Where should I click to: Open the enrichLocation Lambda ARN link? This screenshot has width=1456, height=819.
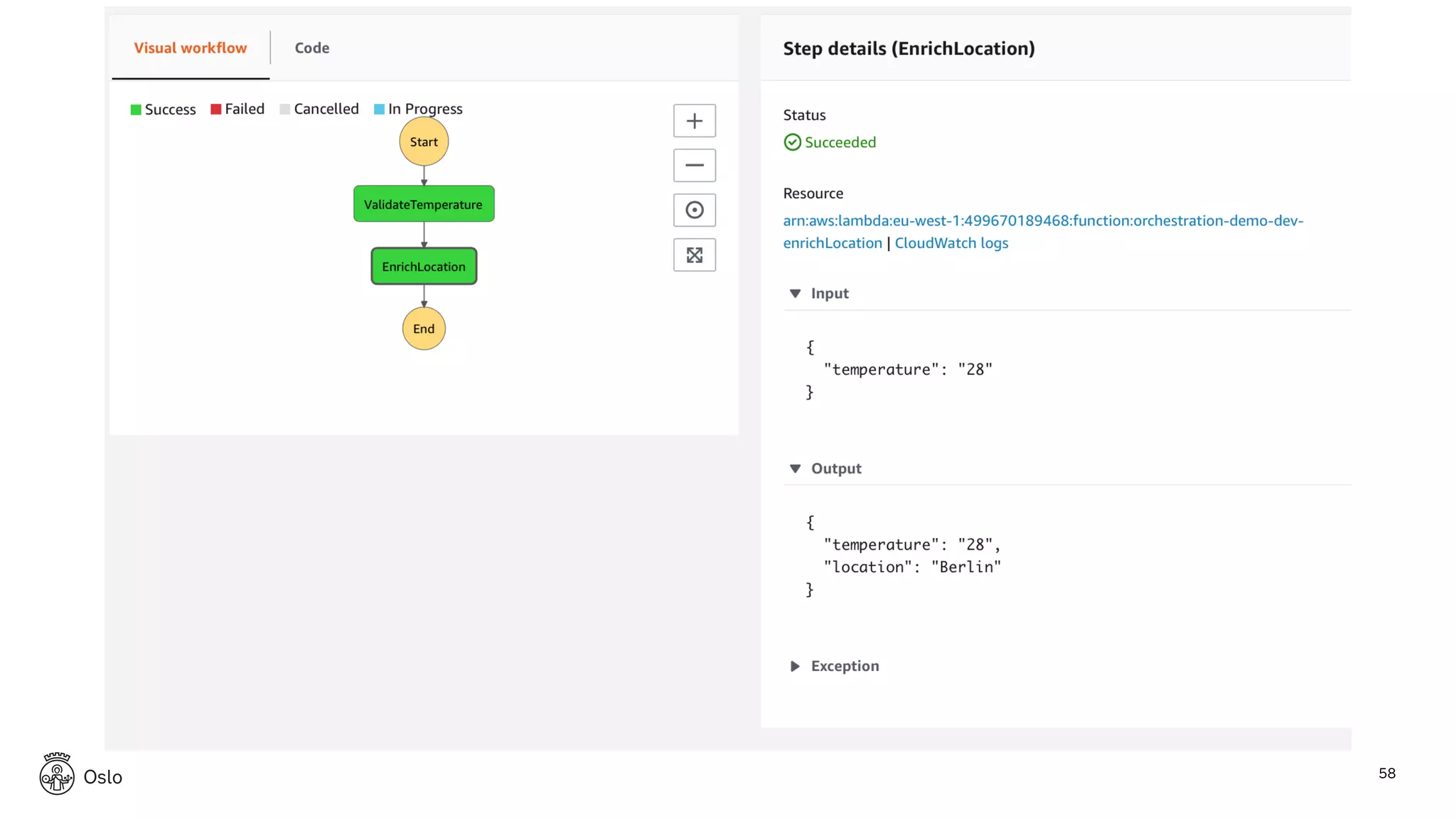point(1043,232)
